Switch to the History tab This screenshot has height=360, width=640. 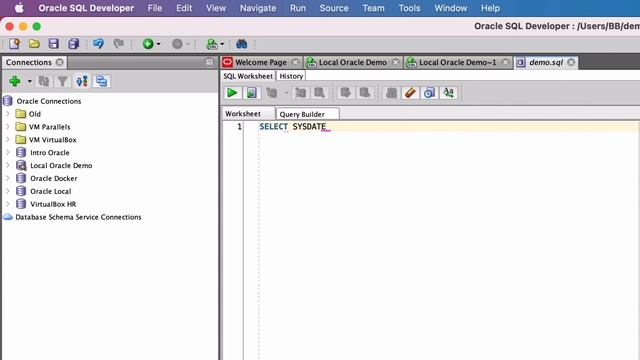tap(291, 76)
